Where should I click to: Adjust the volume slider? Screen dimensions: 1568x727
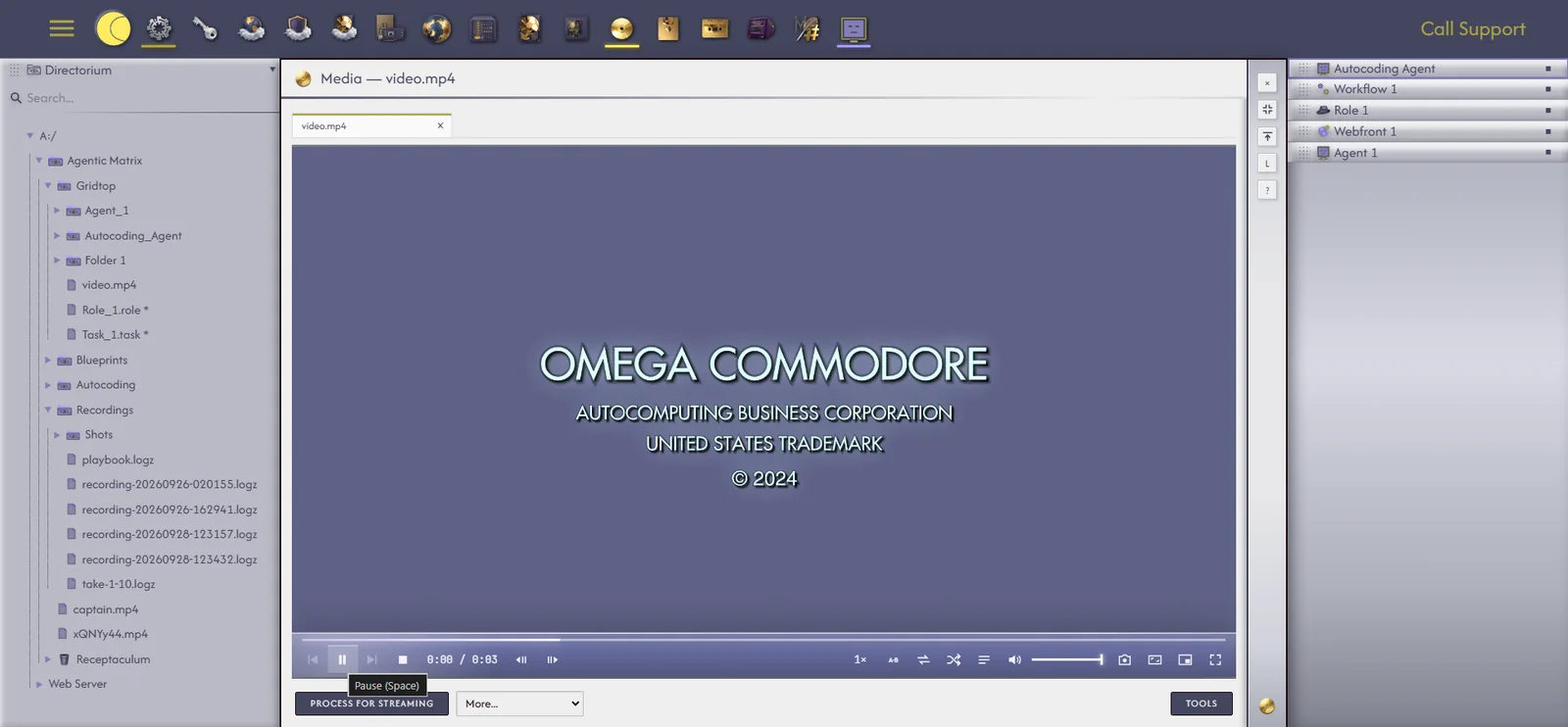pyautogui.click(x=1067, y=660)
